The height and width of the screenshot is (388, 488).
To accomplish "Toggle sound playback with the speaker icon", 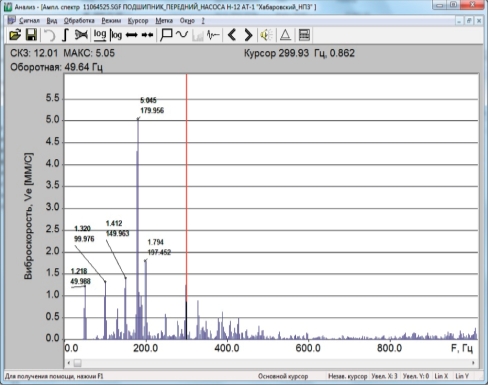I will [266, 35].
